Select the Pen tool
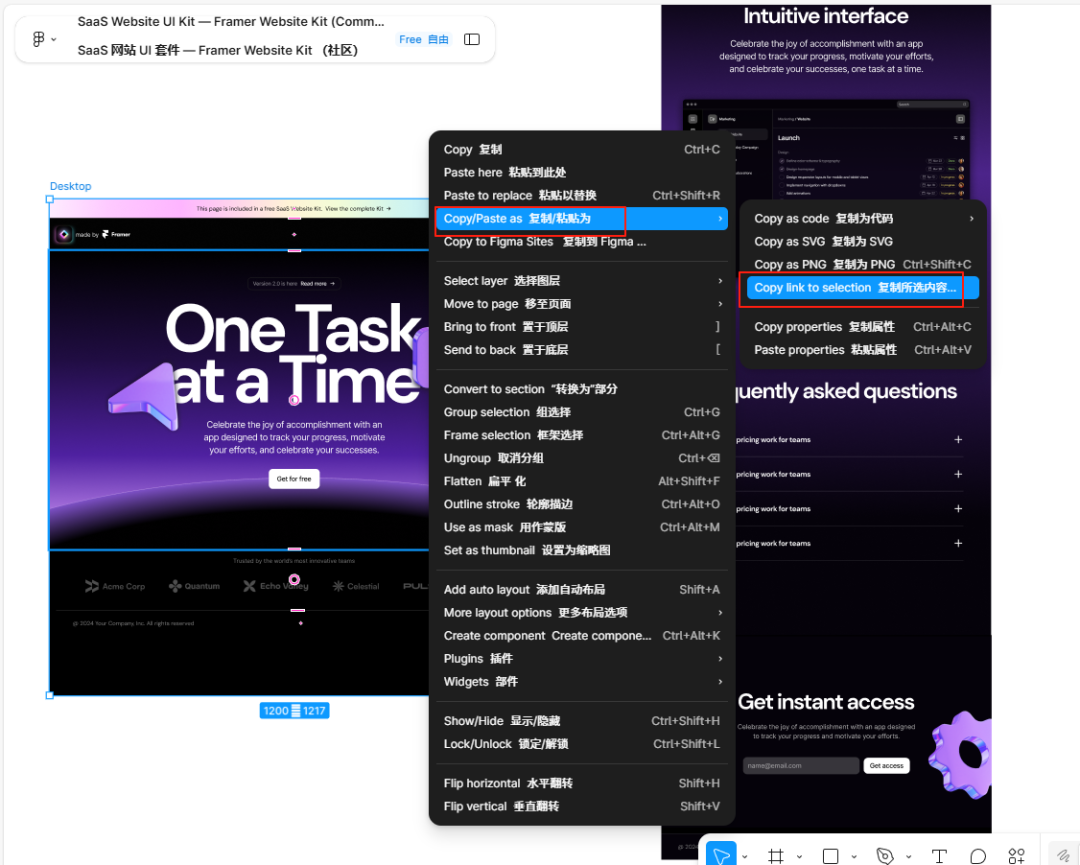This screenshot has width=1080, height=865. 886,855
